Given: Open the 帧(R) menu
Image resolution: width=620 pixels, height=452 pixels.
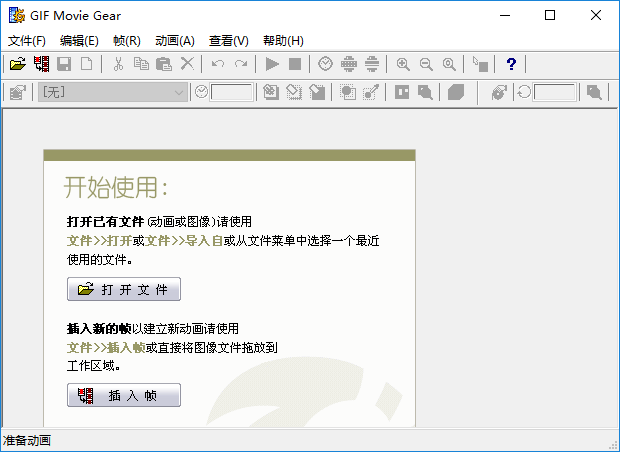Looking at the screenshot, I should (127, 41).
